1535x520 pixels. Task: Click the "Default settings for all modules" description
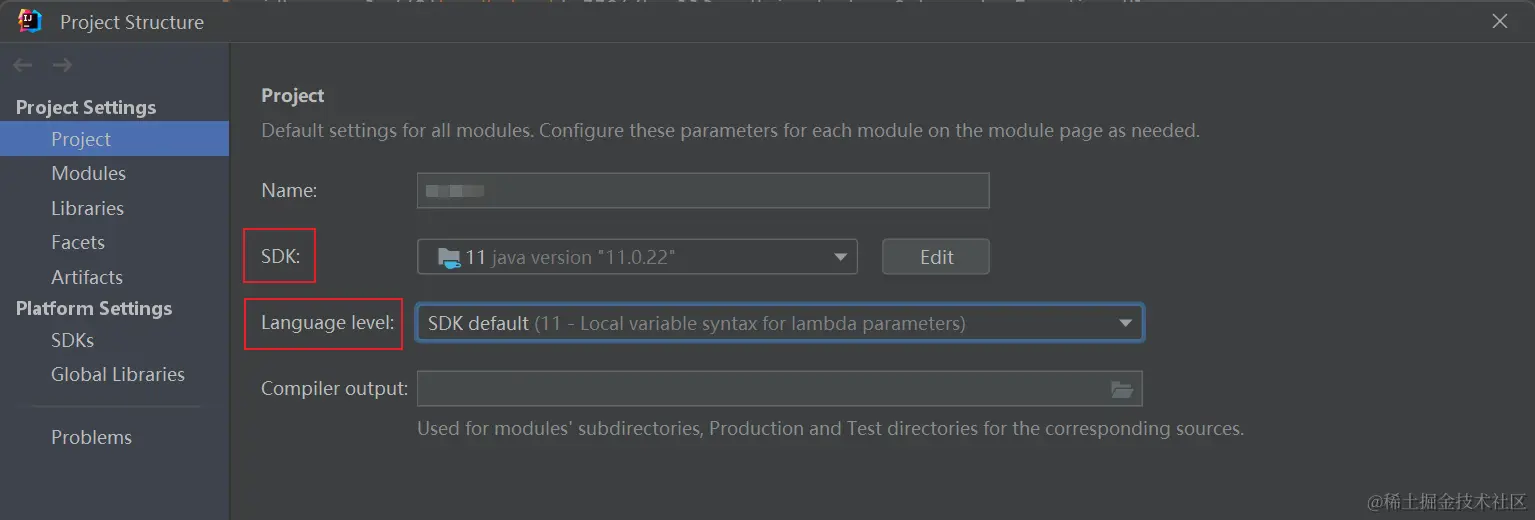click(x=730, y=130)
